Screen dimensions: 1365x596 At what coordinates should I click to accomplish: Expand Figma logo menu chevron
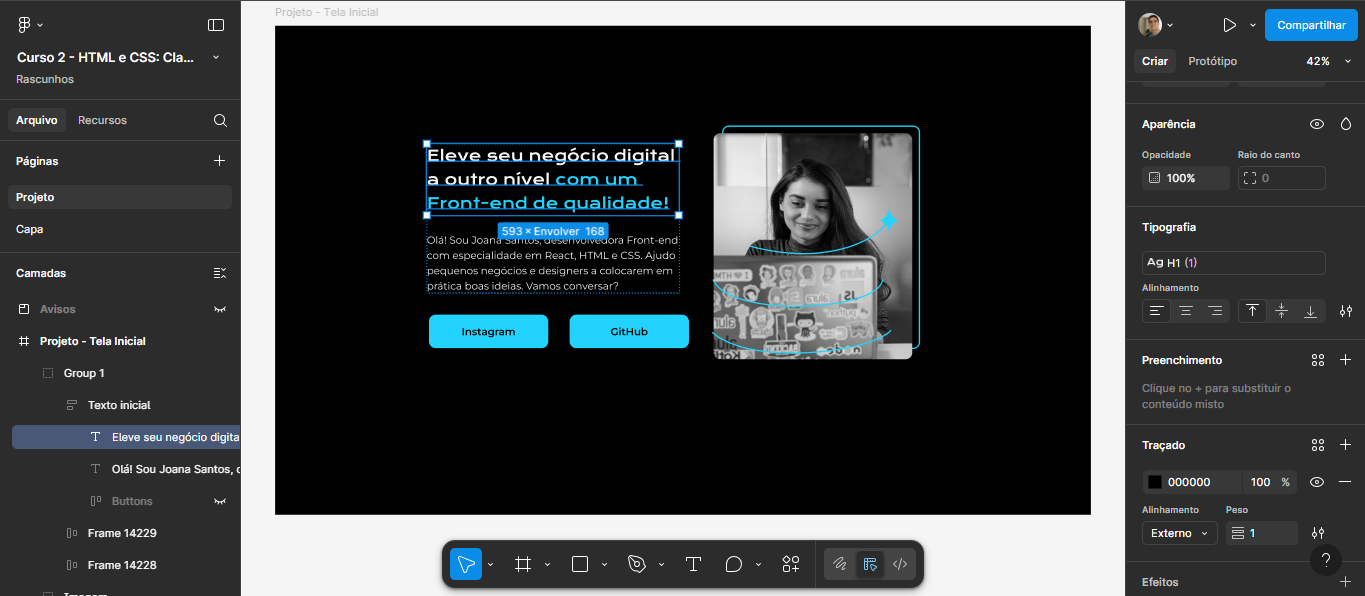[x=40, y=25]
